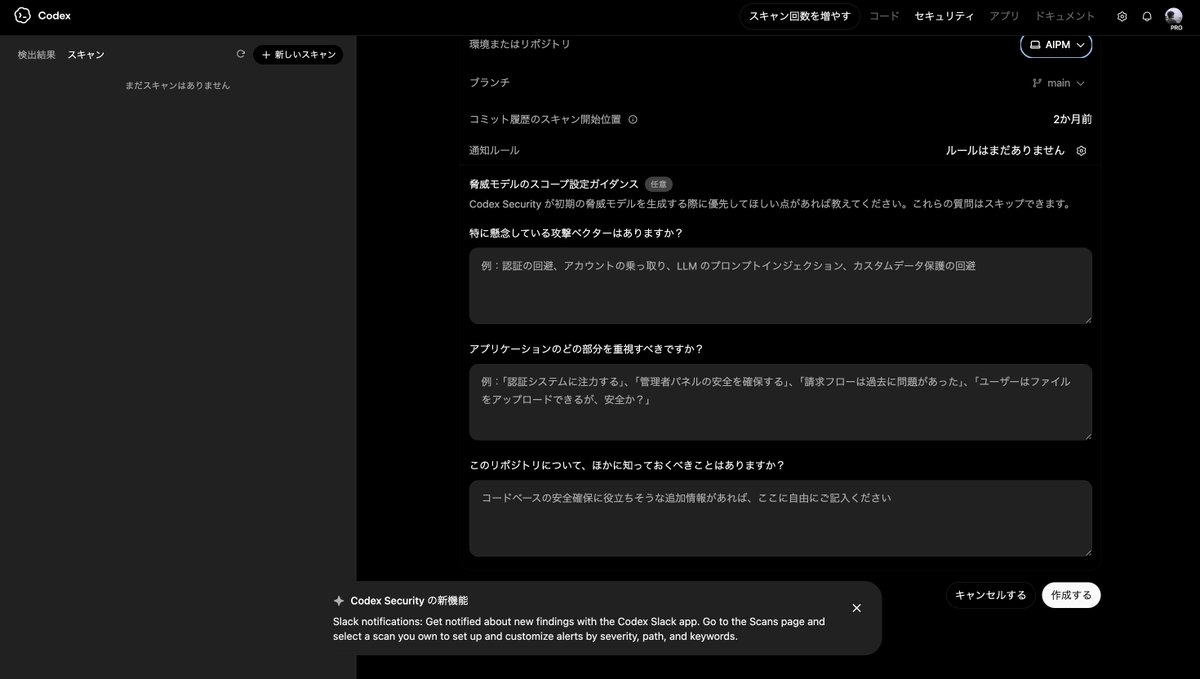Screen dimensions: 1200x679
Task: Dismiss the Codex Security 新機能 banner
Action: click(856, 608)
